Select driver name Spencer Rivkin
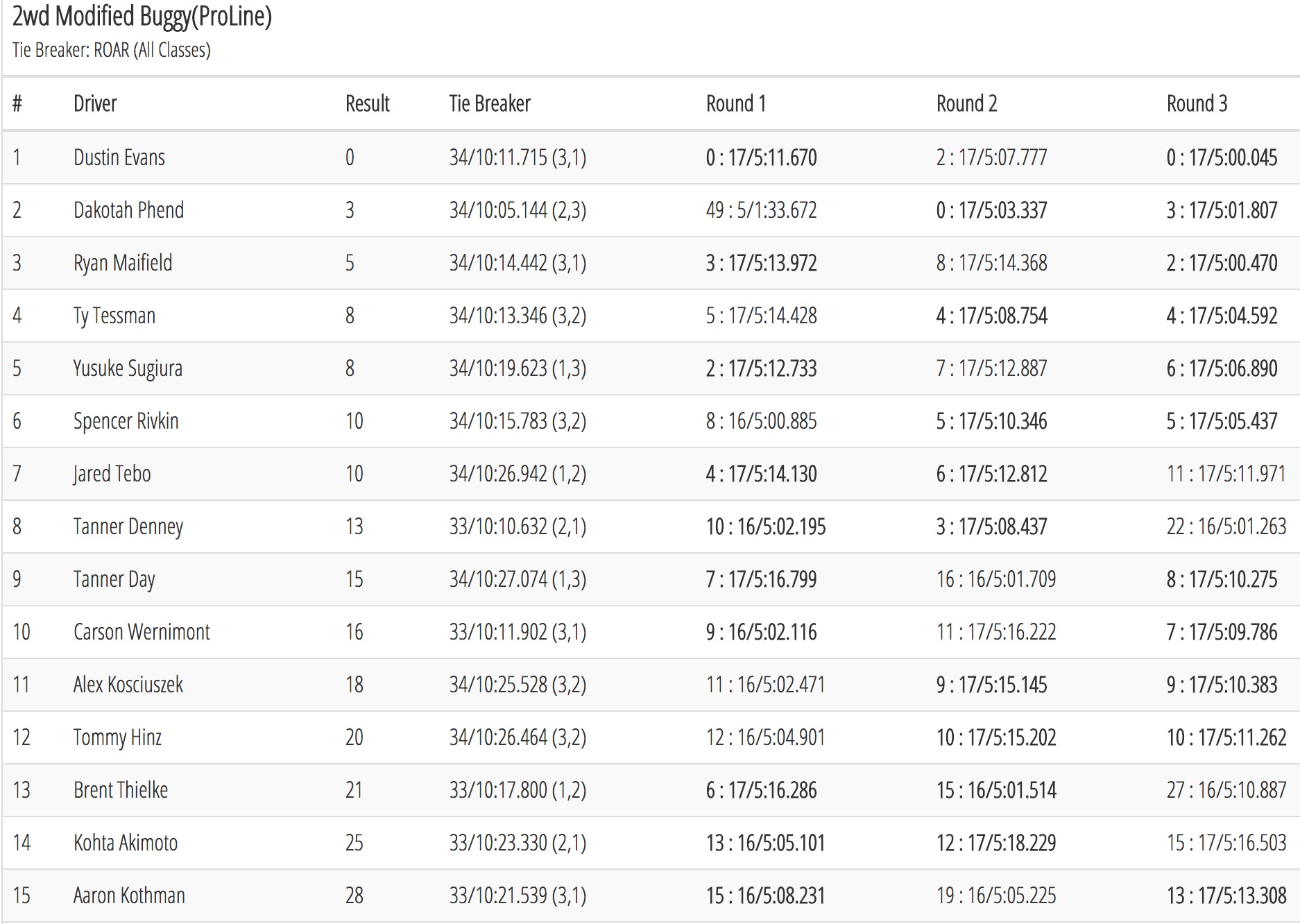This screenshot has width=1300, height=924. coord(126,421)
